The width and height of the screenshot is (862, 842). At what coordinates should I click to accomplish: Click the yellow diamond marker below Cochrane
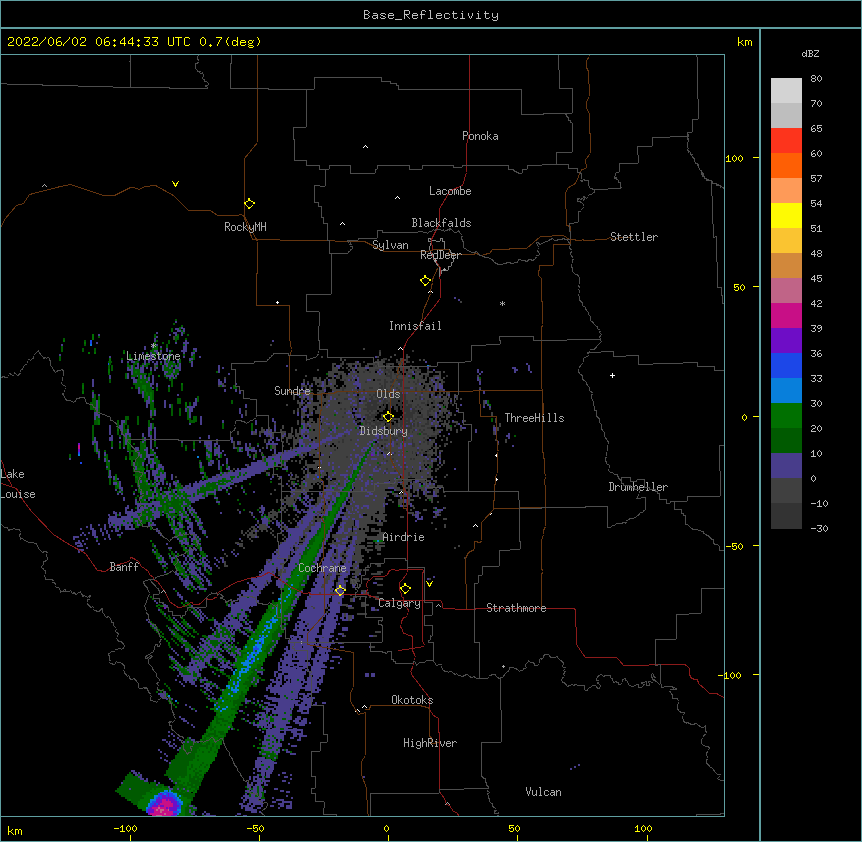[340, 590]
